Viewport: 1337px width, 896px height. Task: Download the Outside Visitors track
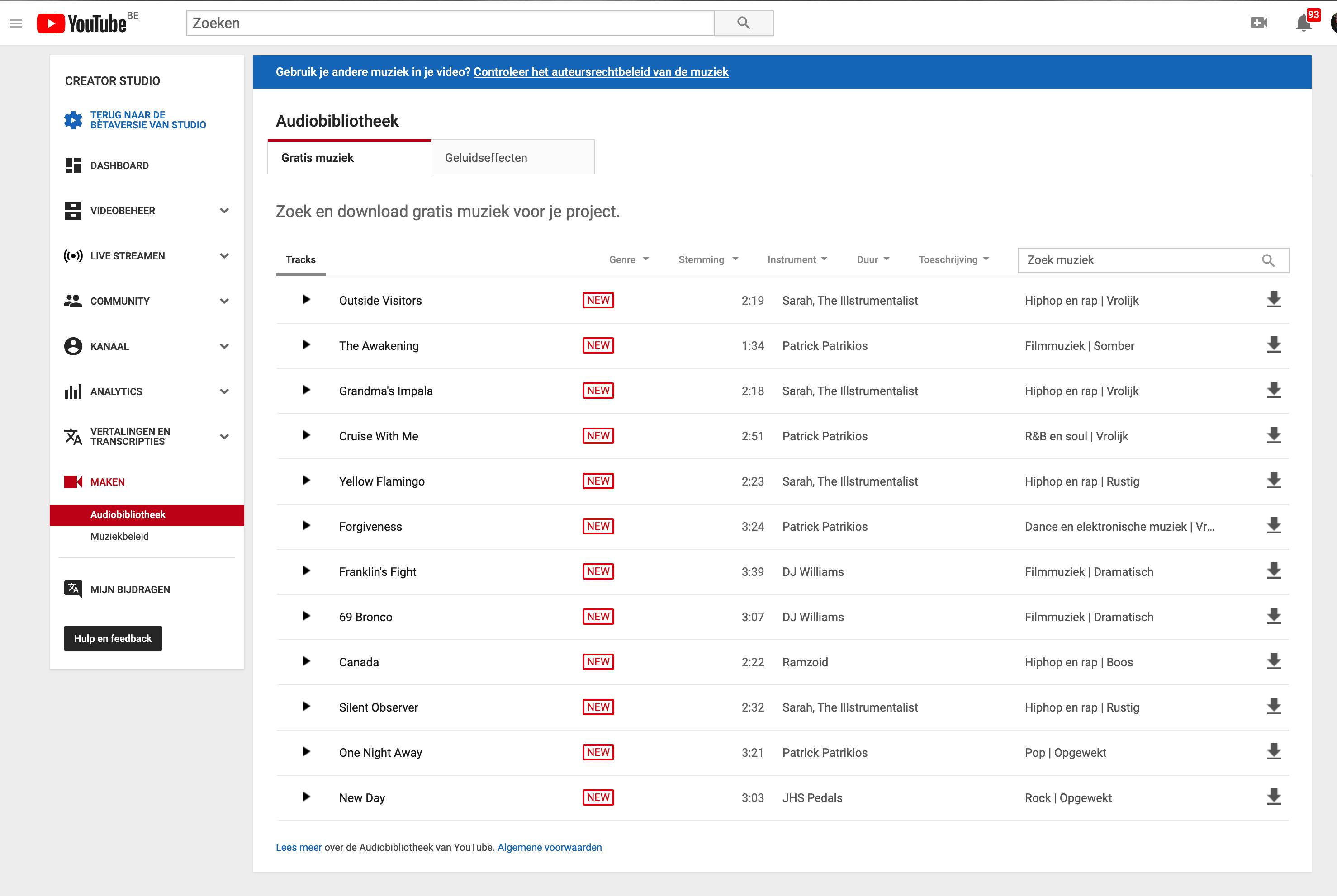pos(1274,300)
